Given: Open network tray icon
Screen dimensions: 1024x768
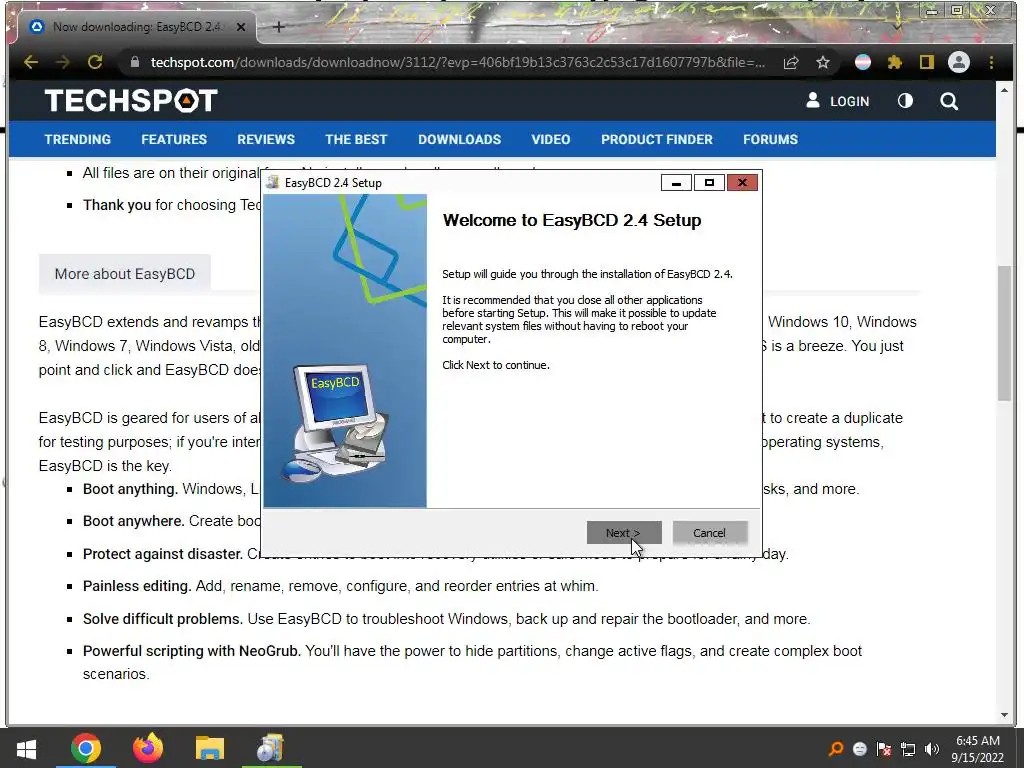Looking at the screenshot, I should 908,749.
